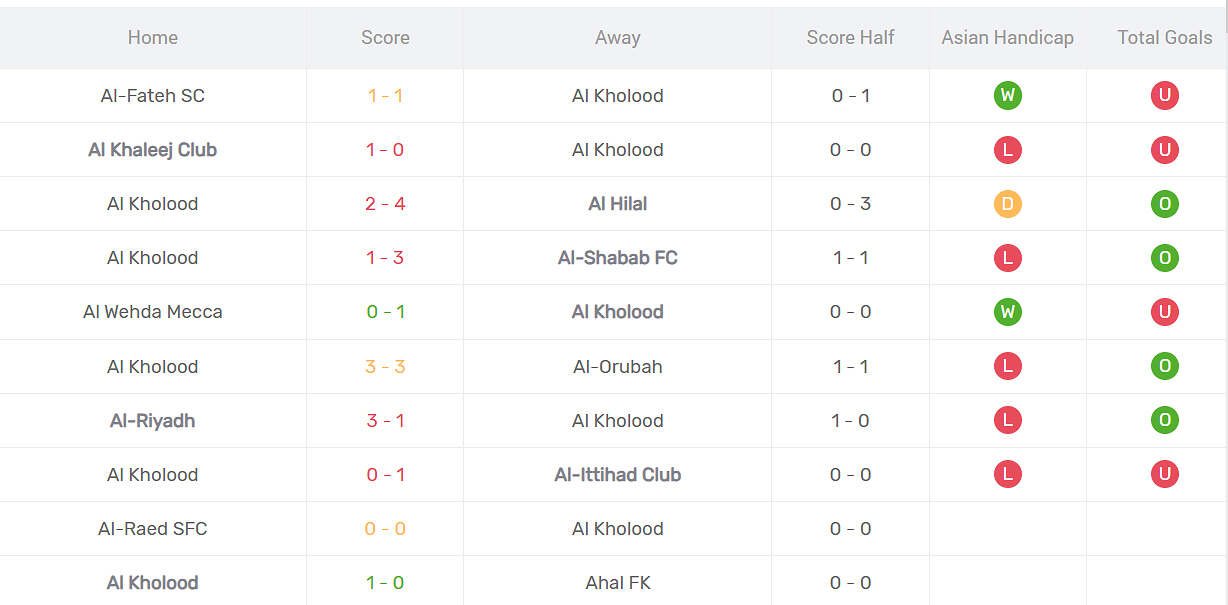This screenshot has width=1228, height=605.
Task: Open the Al Khaleej Club team link
Action: tap(153, 150)
